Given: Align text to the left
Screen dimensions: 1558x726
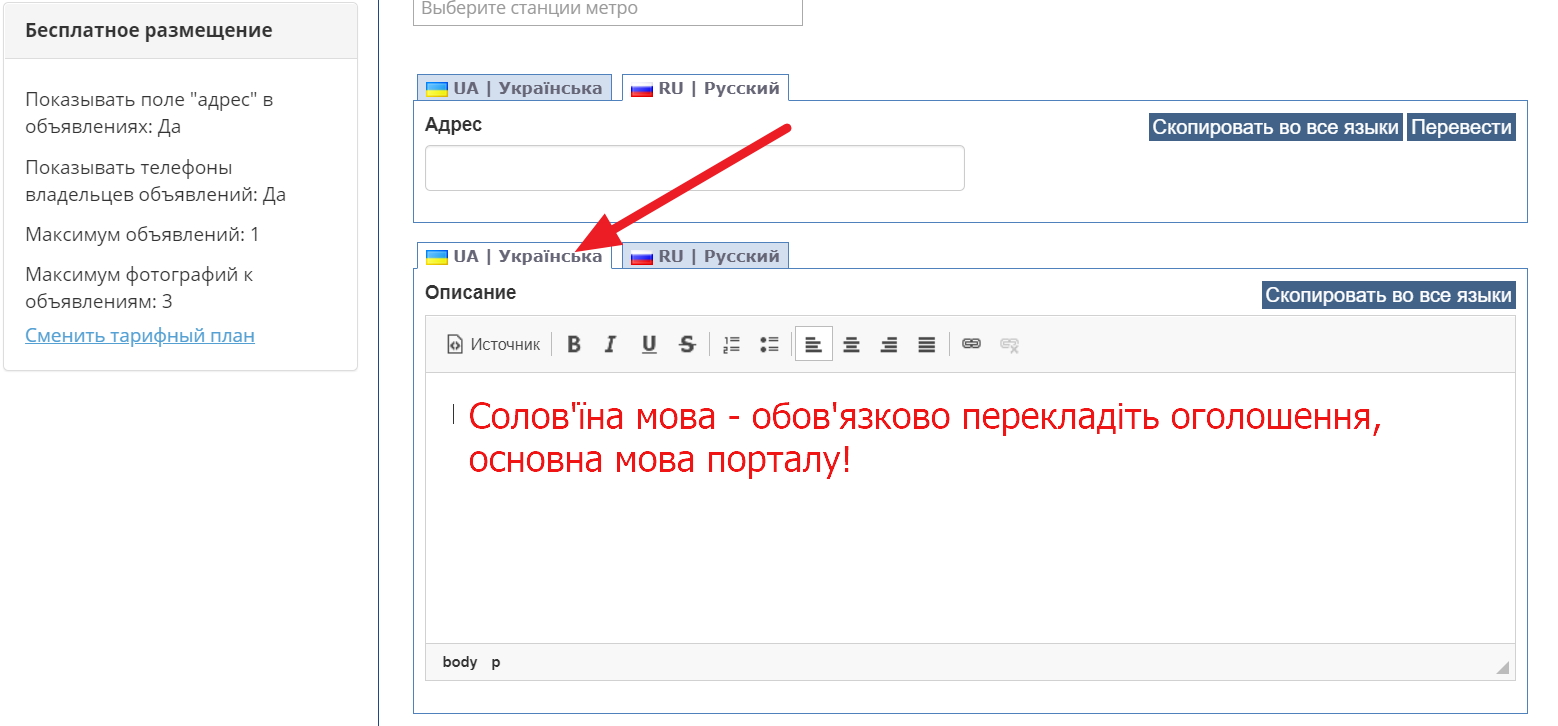Looking at the screenshot, I should tap(814, 344).
